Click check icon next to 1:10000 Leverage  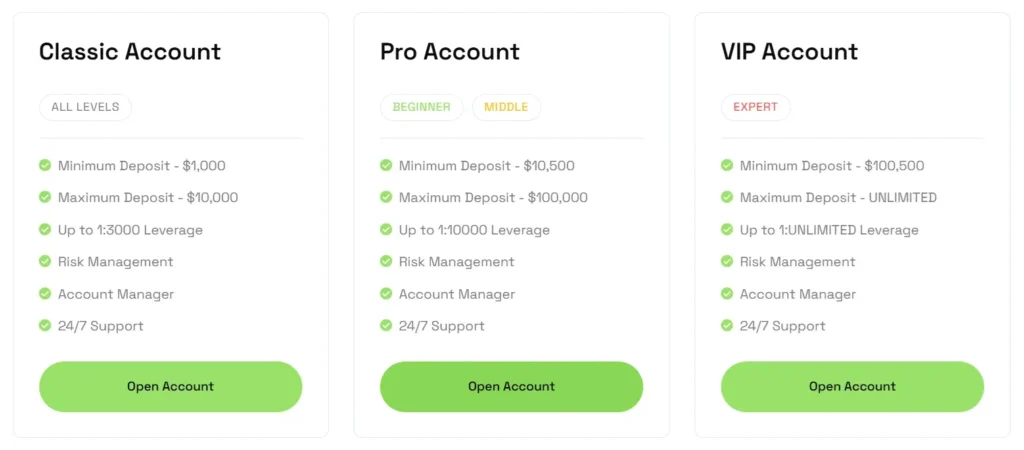386,229
